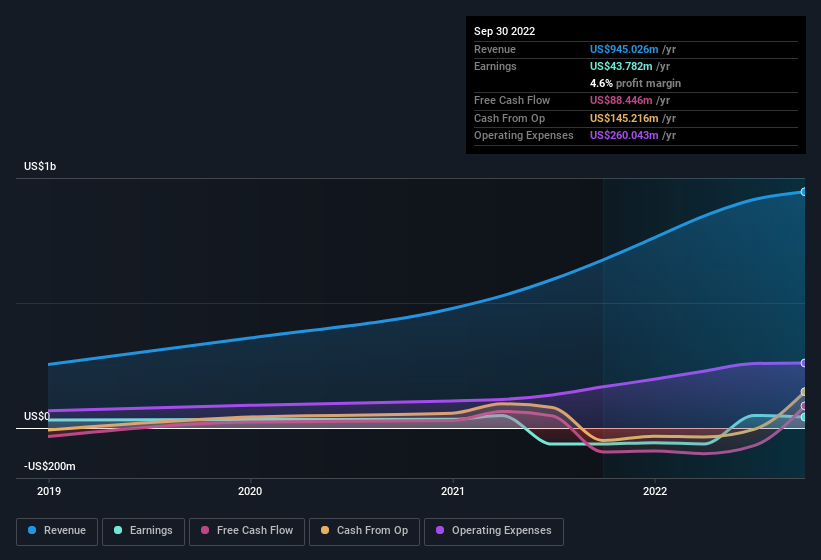Click the Free Cash Flow label in tooltip

512,100
